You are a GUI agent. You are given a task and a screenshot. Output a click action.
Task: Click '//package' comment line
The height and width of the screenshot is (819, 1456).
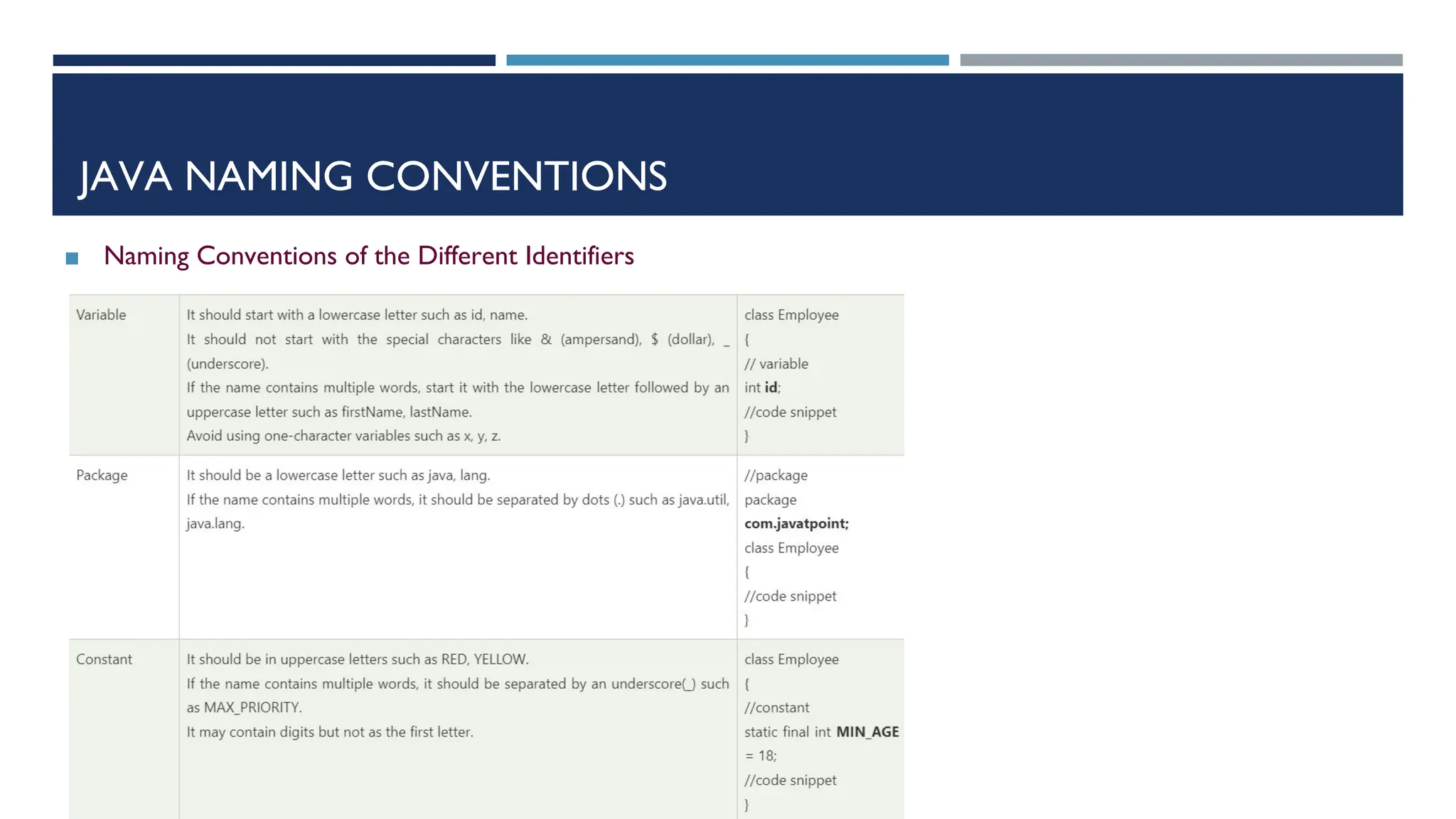tap(776, 475)
